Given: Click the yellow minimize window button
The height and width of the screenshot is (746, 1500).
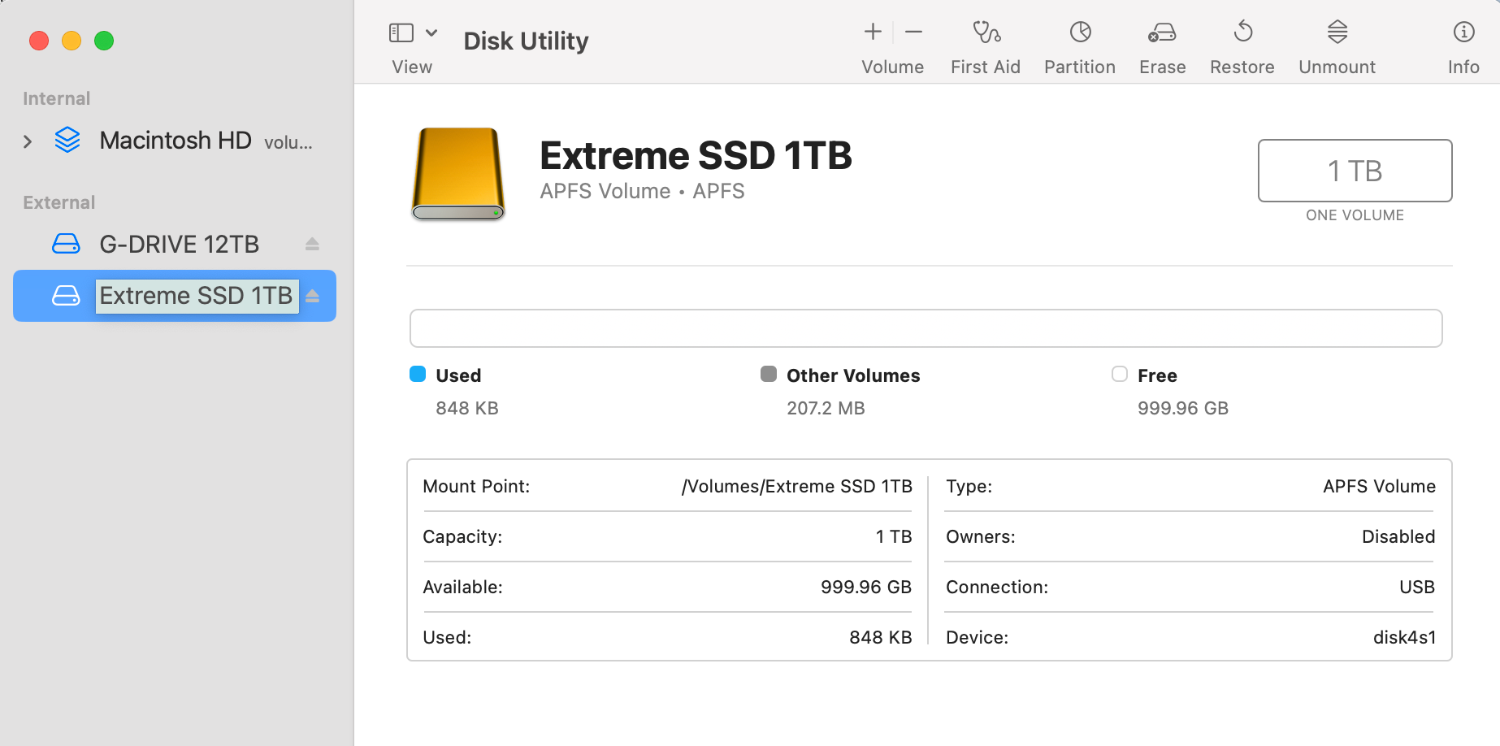Looking at the screenshot, I should click(x=72, y=41).
